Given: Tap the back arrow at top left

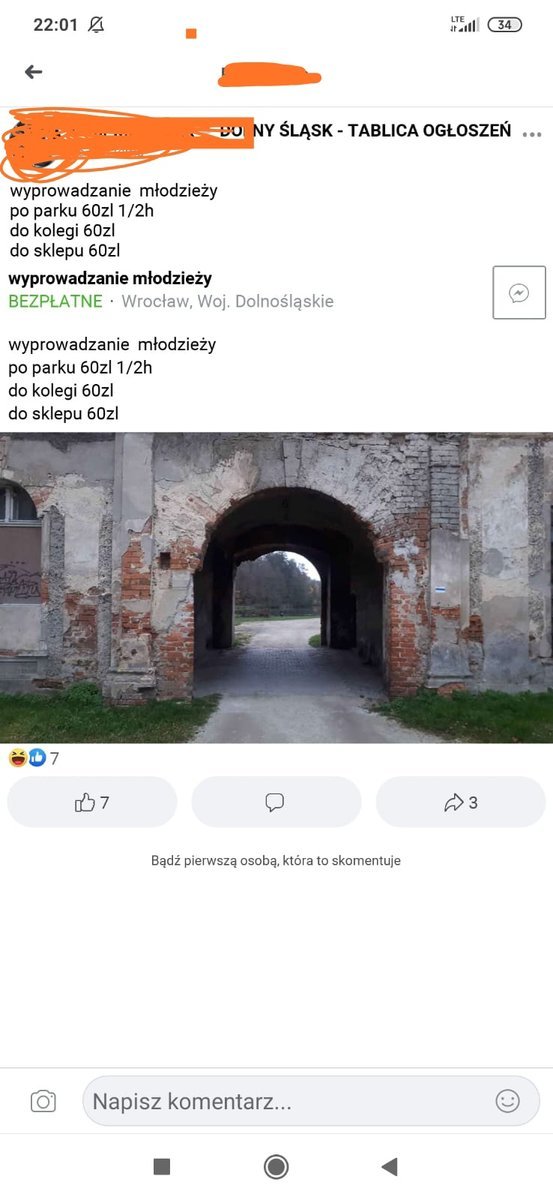Looking at the screenshot, I should pyautogui.click(x=34, y=72).
